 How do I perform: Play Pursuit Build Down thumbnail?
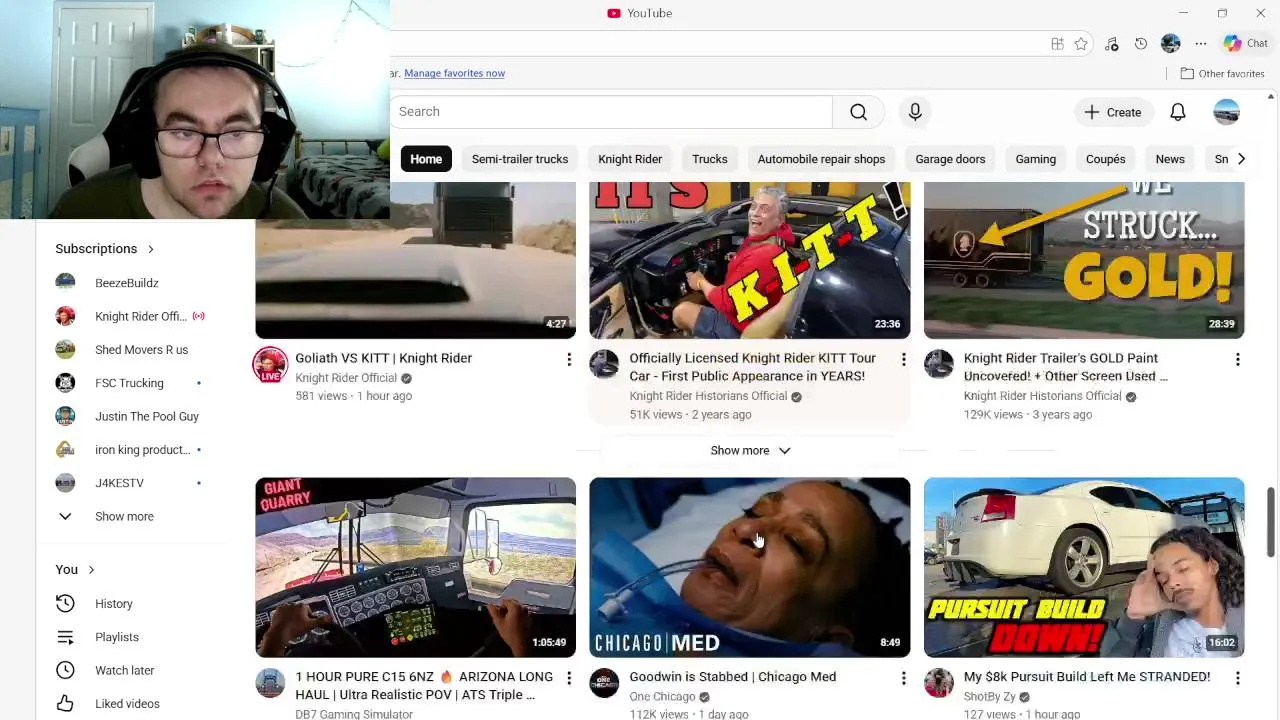[x=1084, y=567]
